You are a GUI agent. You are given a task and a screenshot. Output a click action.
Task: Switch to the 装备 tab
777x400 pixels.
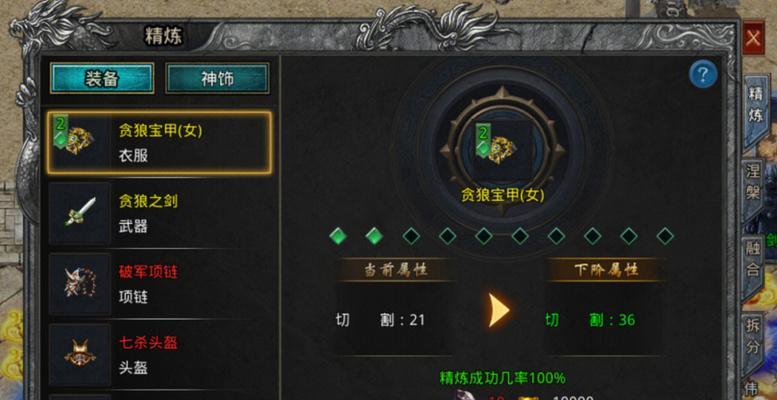pyautogui.click(x=102, y=78)
